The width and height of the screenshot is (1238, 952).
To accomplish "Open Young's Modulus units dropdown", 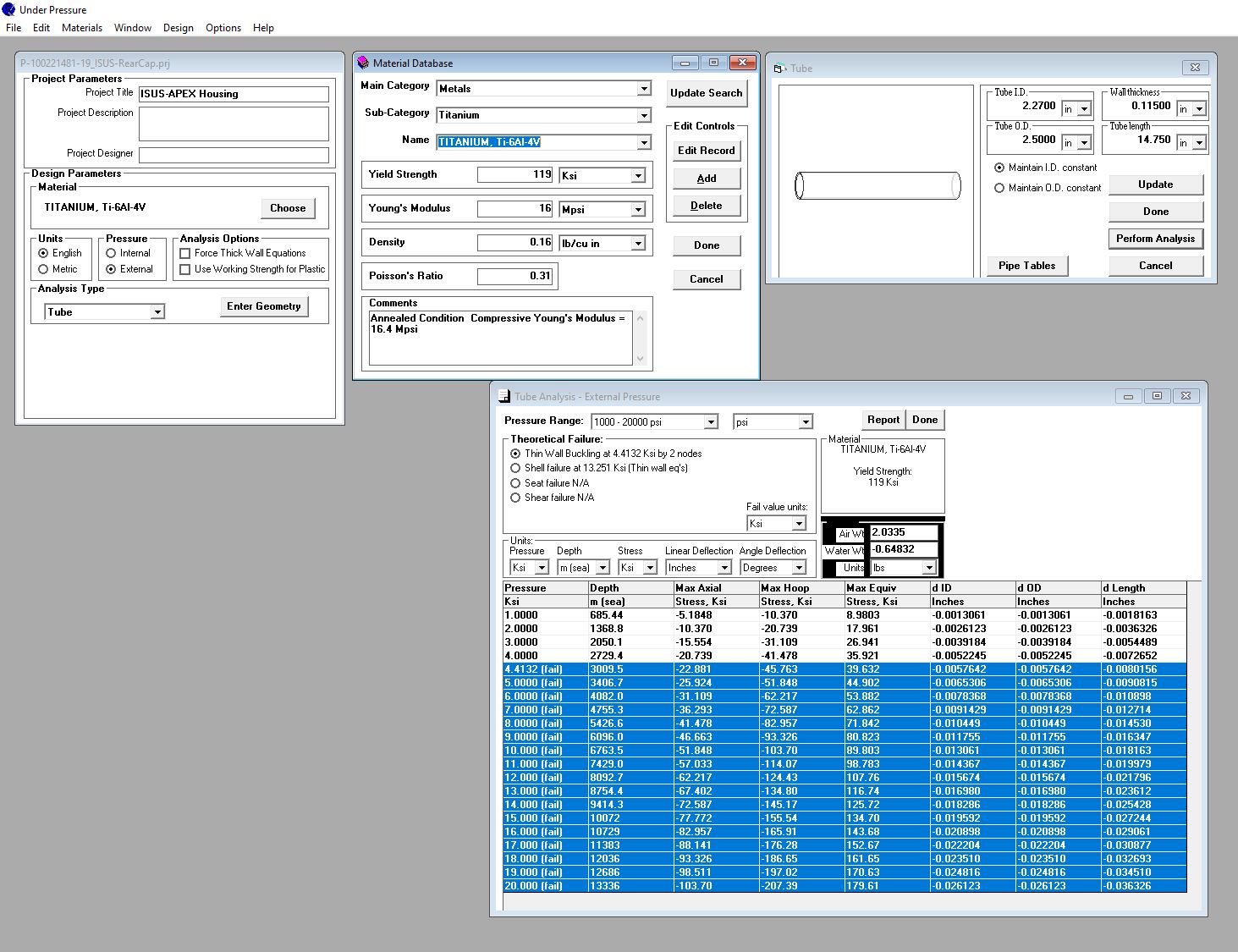I will click(638, 210).
